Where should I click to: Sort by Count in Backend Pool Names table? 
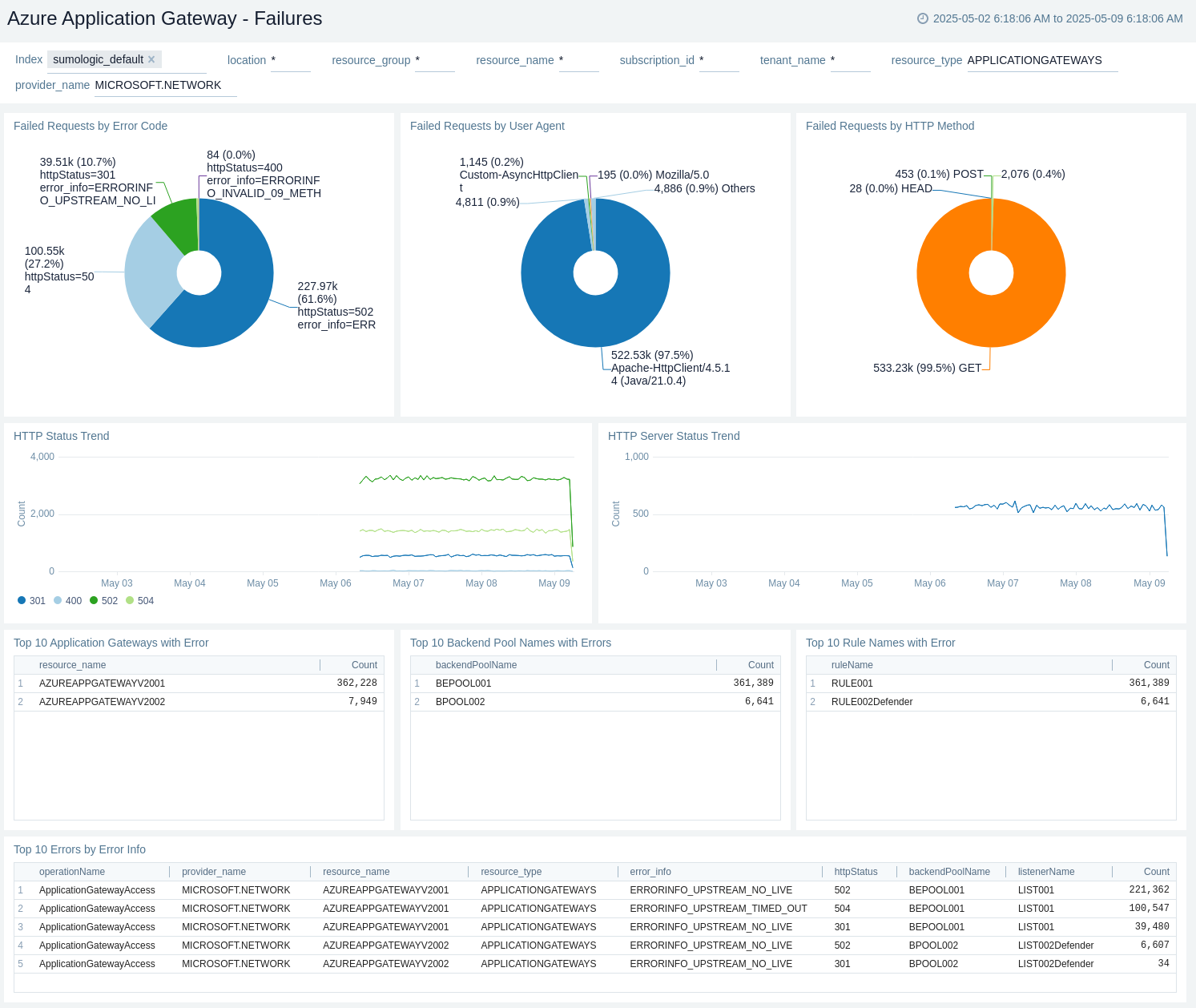pos(760,665)
